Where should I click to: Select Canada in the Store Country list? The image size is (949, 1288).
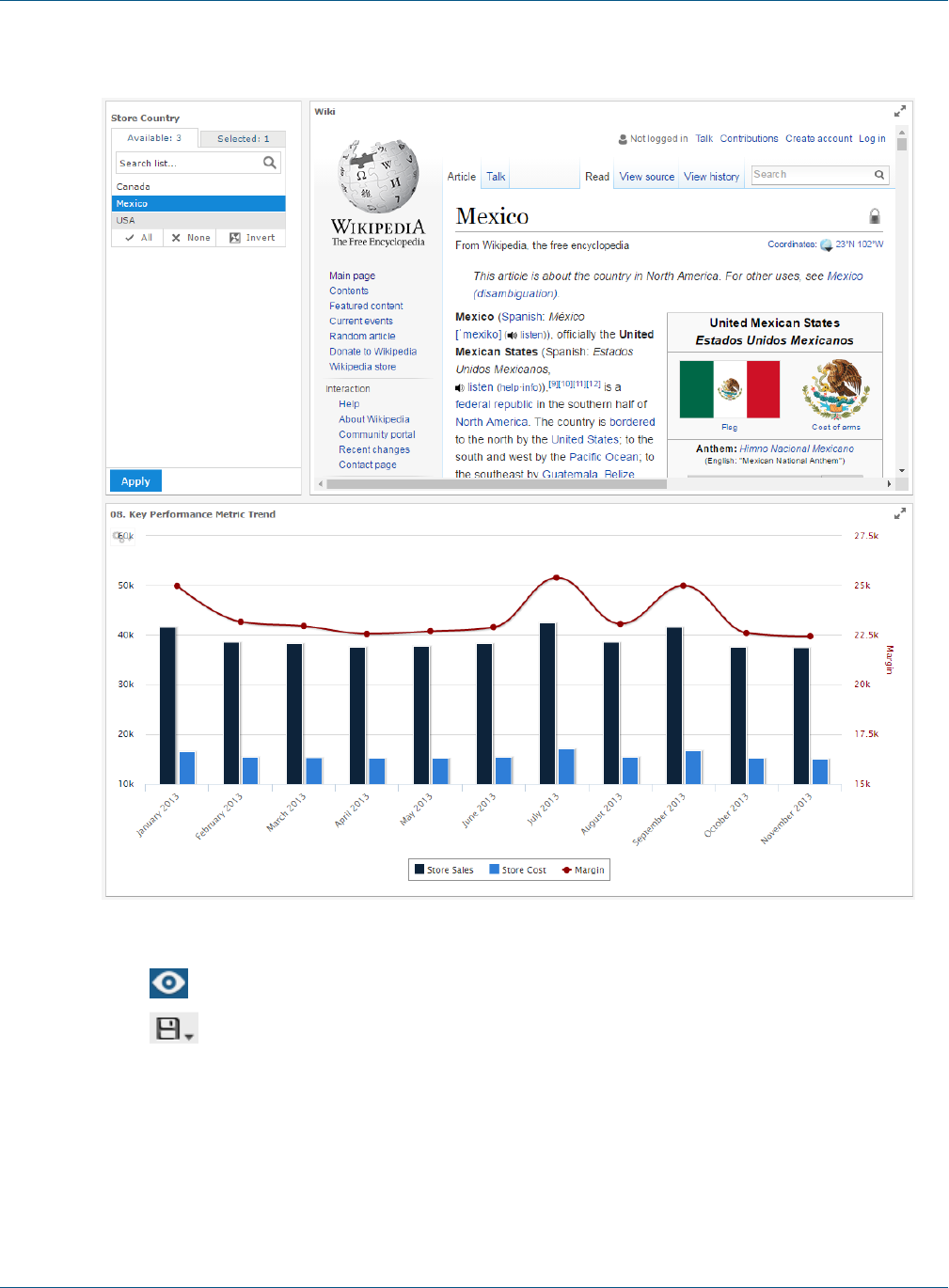point(198,187)
